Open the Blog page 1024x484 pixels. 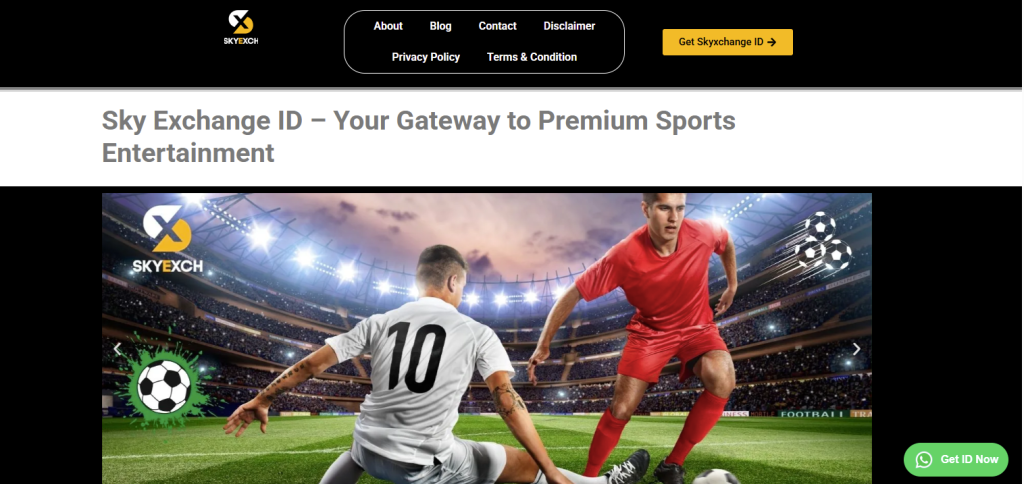440,26
